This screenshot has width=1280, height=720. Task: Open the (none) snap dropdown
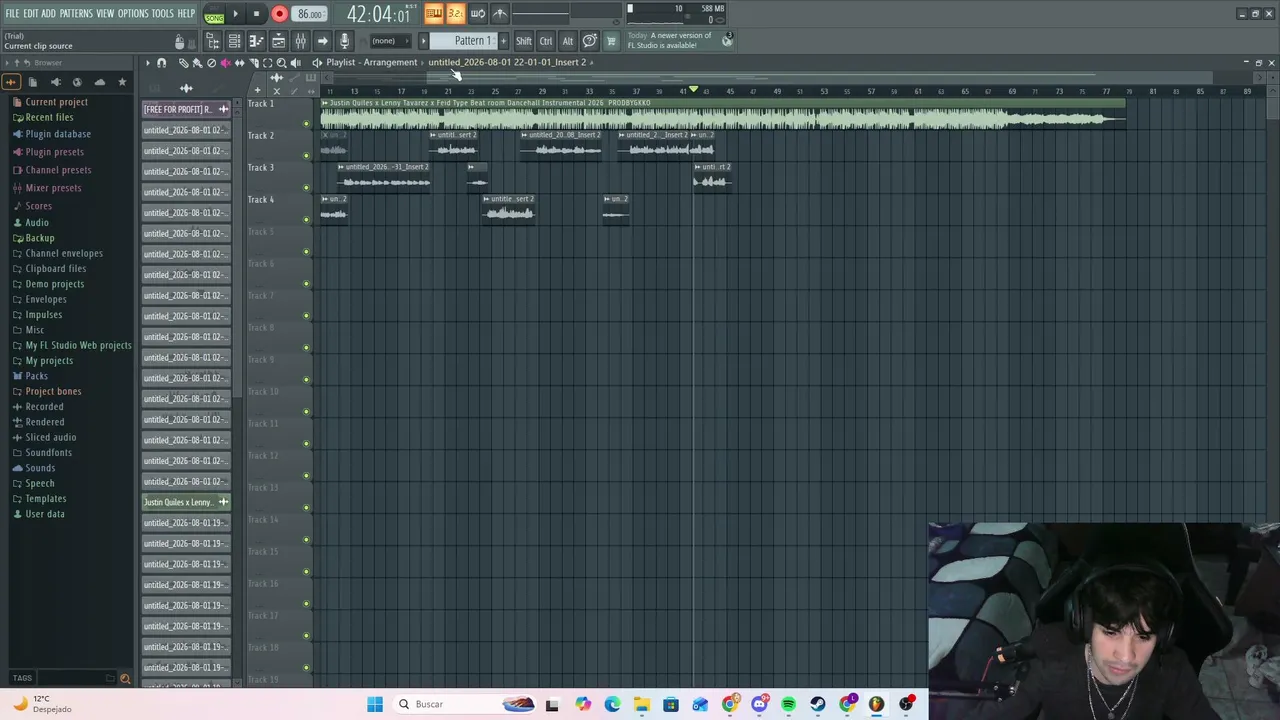tap(390, 41)
